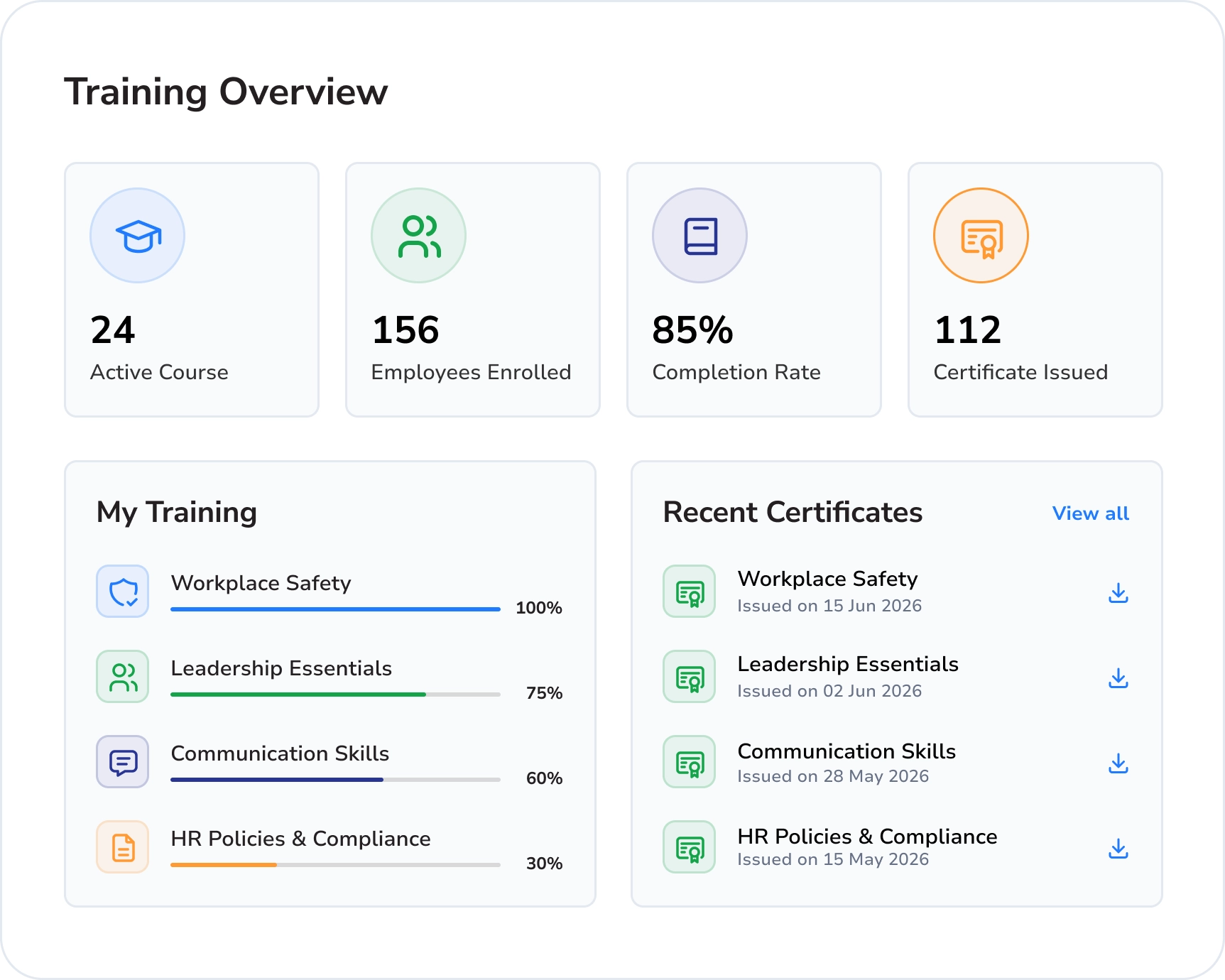Download the Communication Skills certificate
Image resolution: width=1225 pixels, height=980 pixels.
tap(1118, 763)
